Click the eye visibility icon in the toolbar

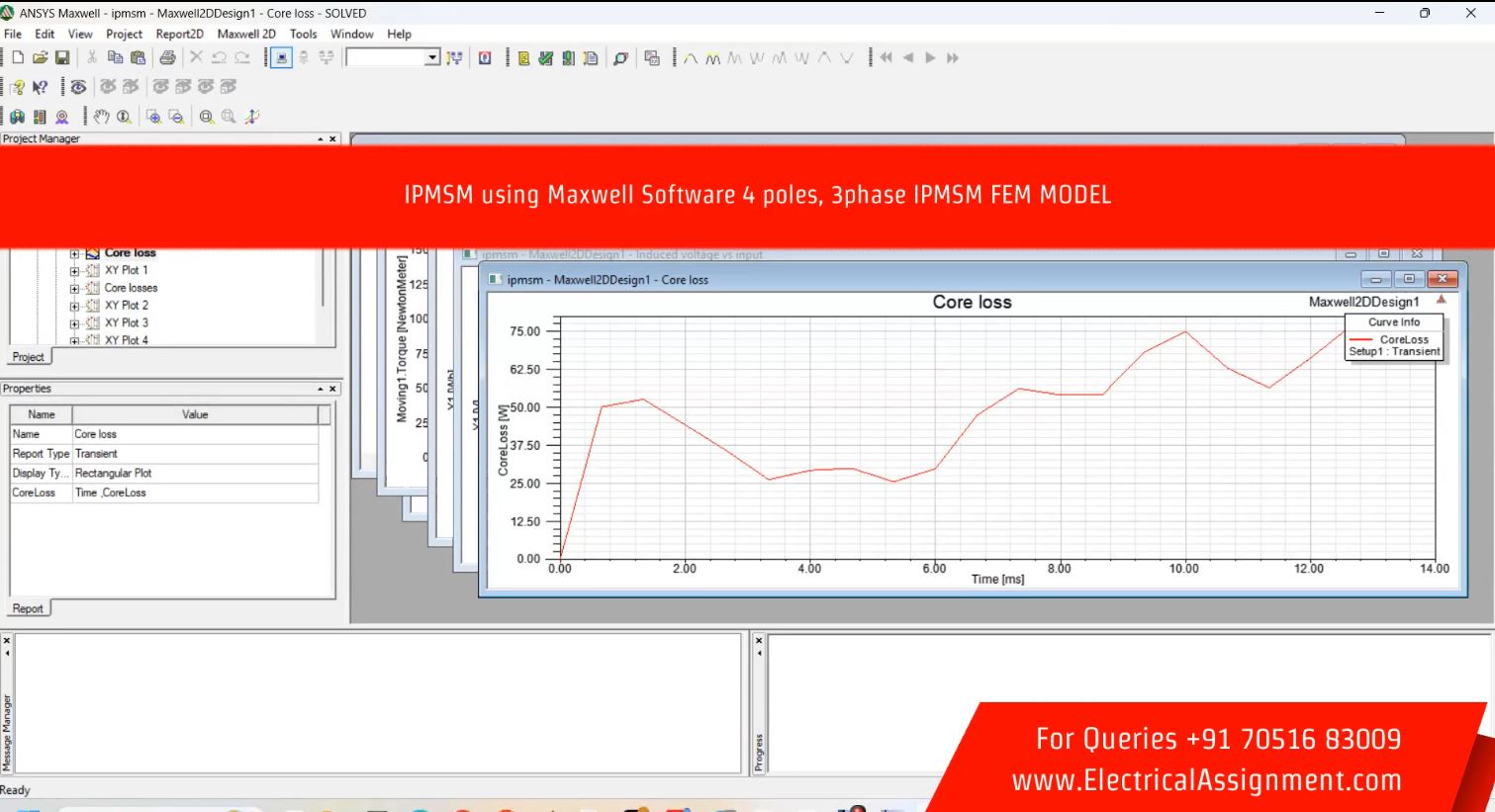click(78, 87)
